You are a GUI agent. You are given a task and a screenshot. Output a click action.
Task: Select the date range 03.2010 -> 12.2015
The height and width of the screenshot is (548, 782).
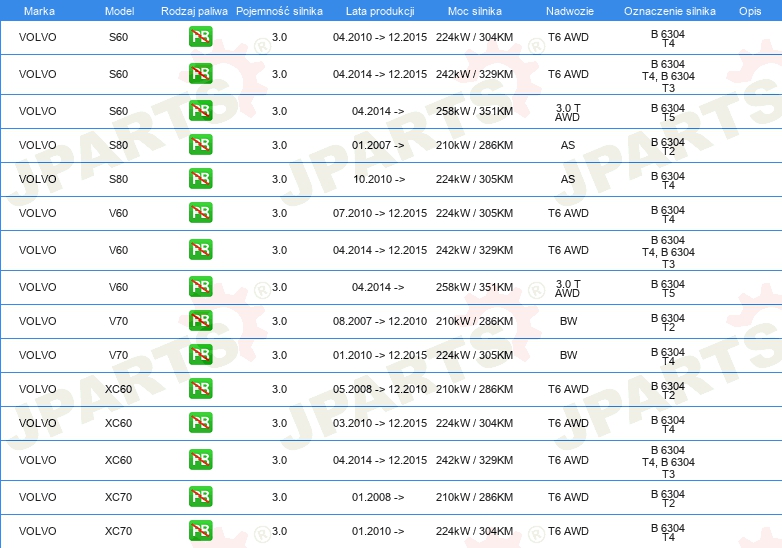point(380,423)
